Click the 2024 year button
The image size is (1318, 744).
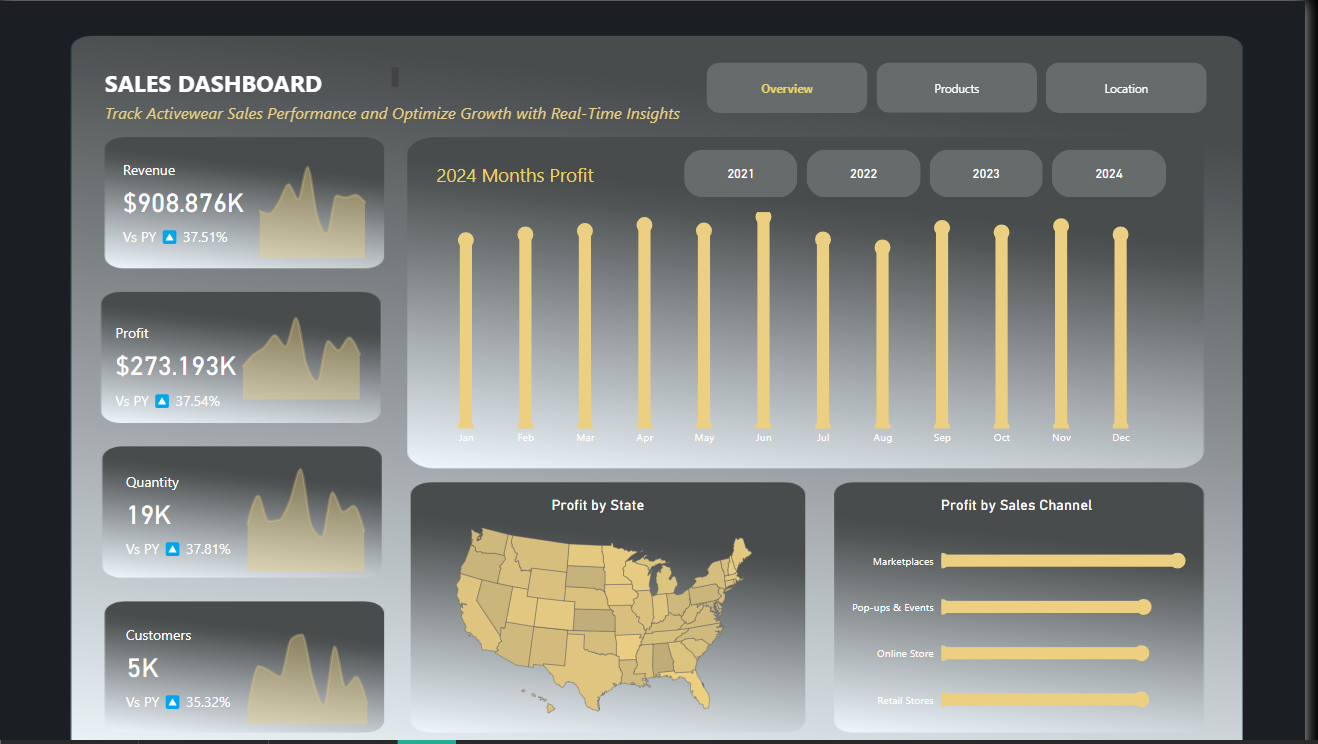(x=1108, y=173)
